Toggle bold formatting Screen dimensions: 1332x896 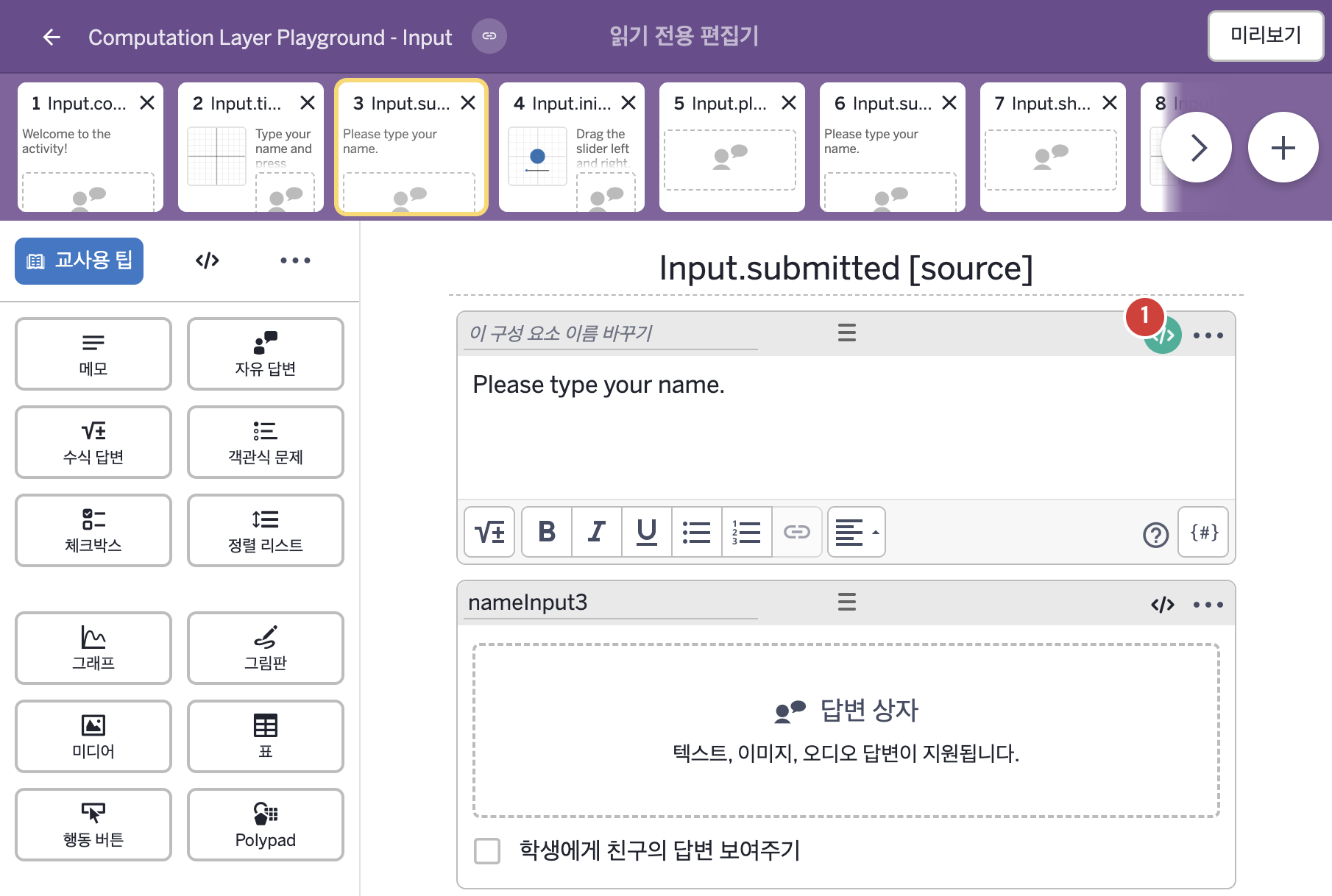point(547,532)
